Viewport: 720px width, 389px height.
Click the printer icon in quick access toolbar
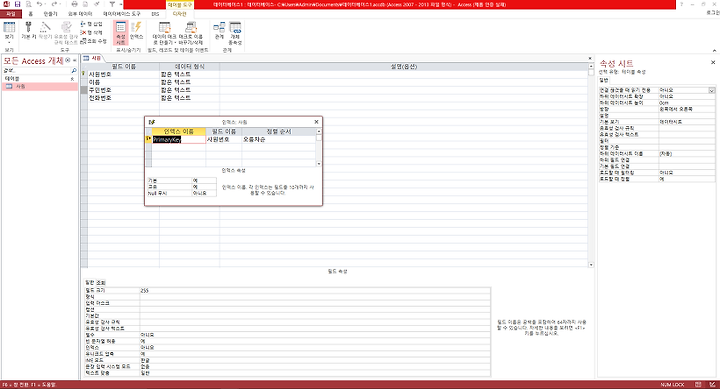pyautogui.click(x=74, y=4)
